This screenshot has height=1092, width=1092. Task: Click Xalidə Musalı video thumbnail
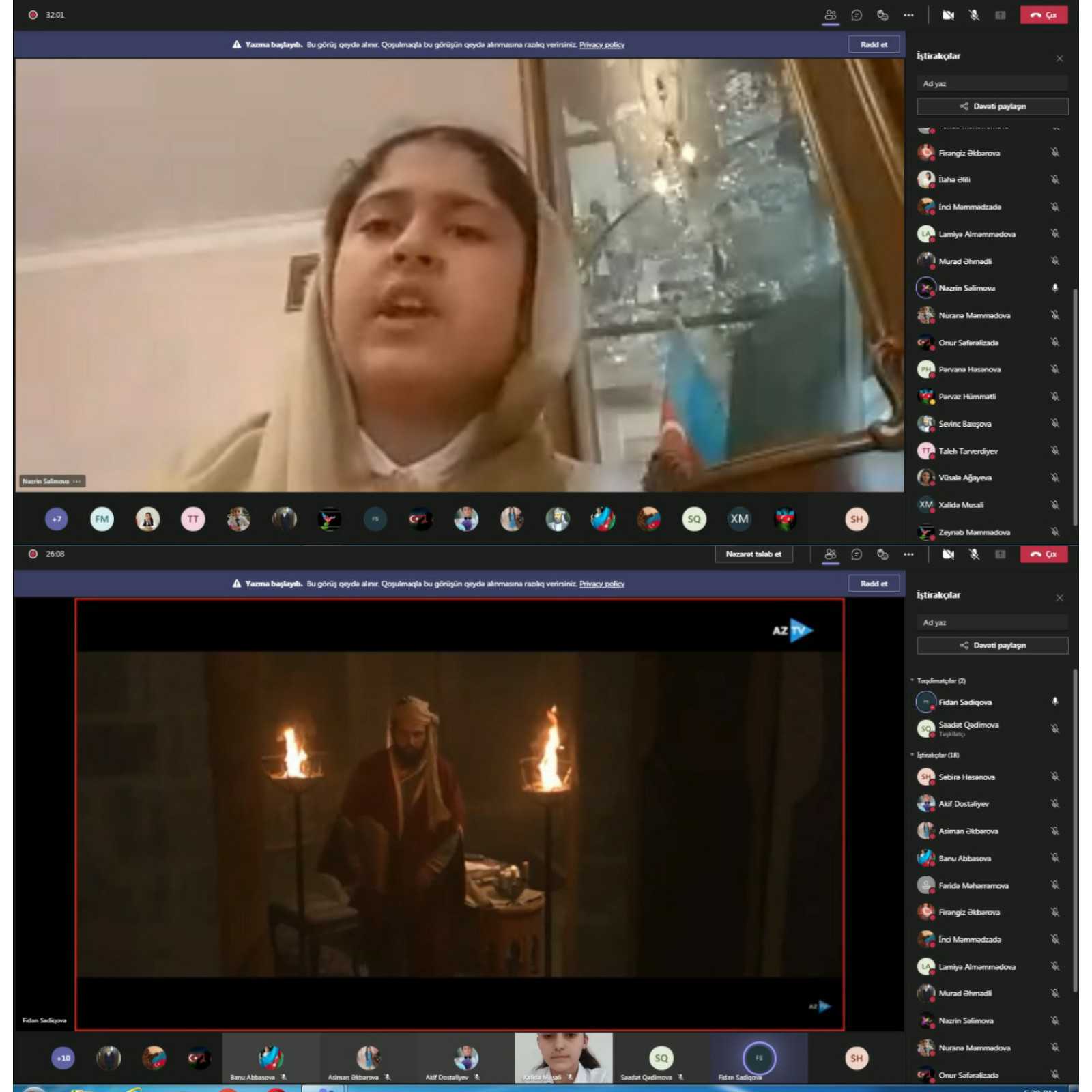(x=564, y=1057)
